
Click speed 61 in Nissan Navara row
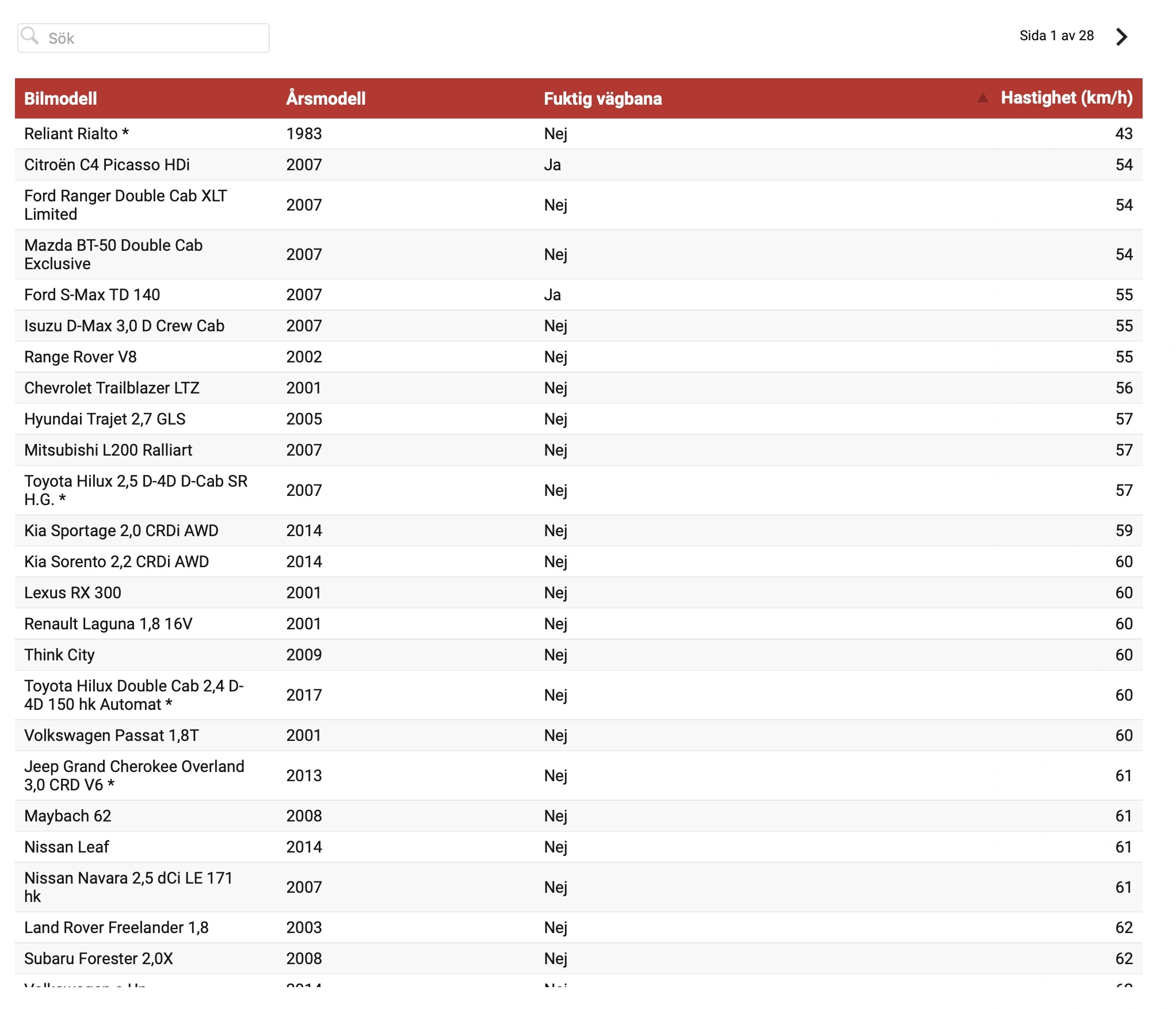point(1124,887)
